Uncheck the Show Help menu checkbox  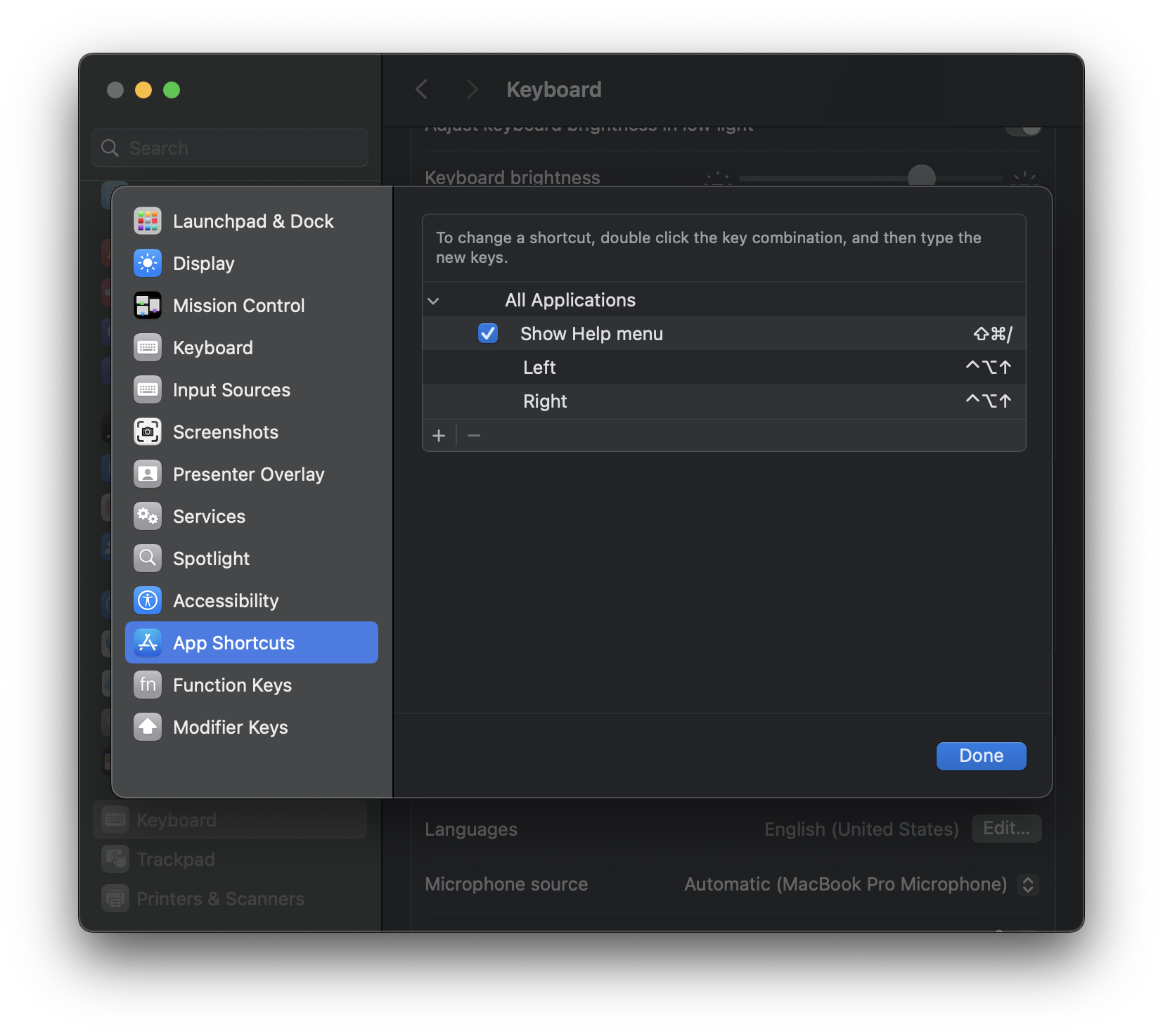(488, 333)
